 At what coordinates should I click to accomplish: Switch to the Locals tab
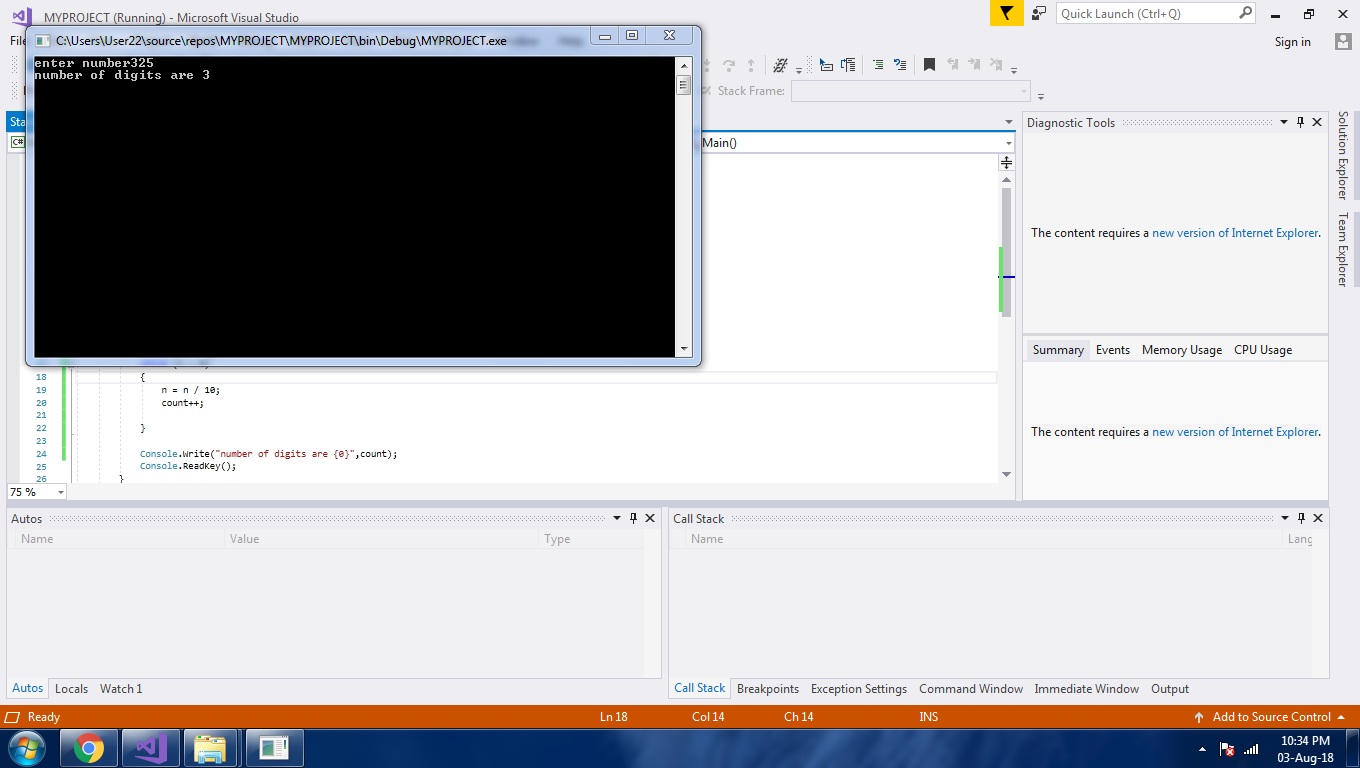click(71, 689)
